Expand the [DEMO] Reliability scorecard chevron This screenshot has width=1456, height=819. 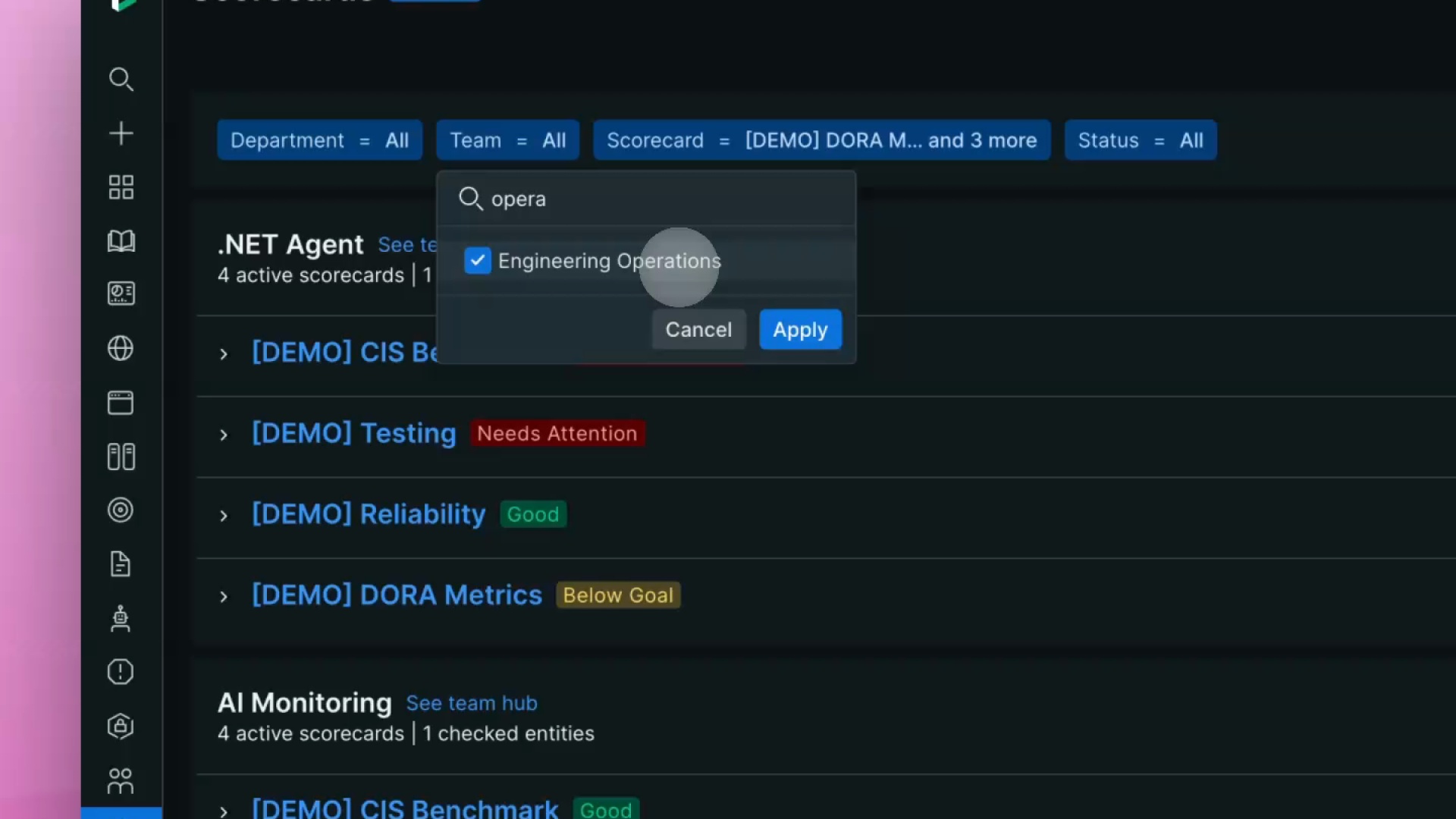(x=224, y=516)
